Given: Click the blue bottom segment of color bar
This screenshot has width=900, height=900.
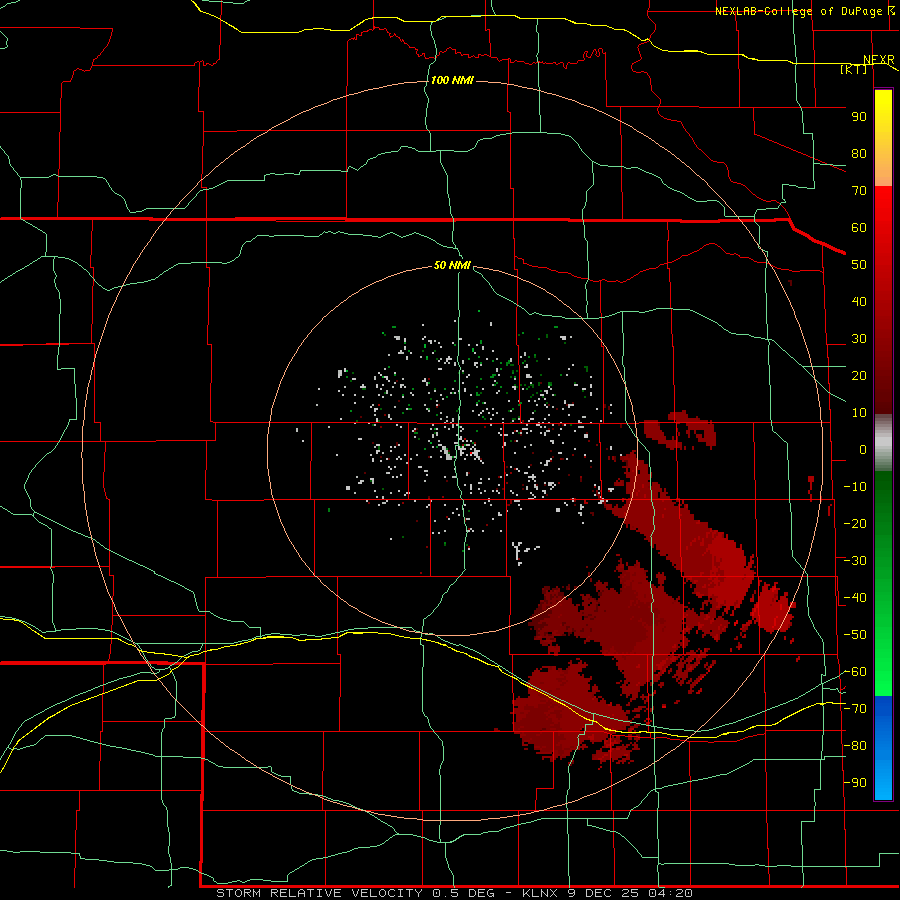Looking at the screenshot, I should click(x=883, y=748).
